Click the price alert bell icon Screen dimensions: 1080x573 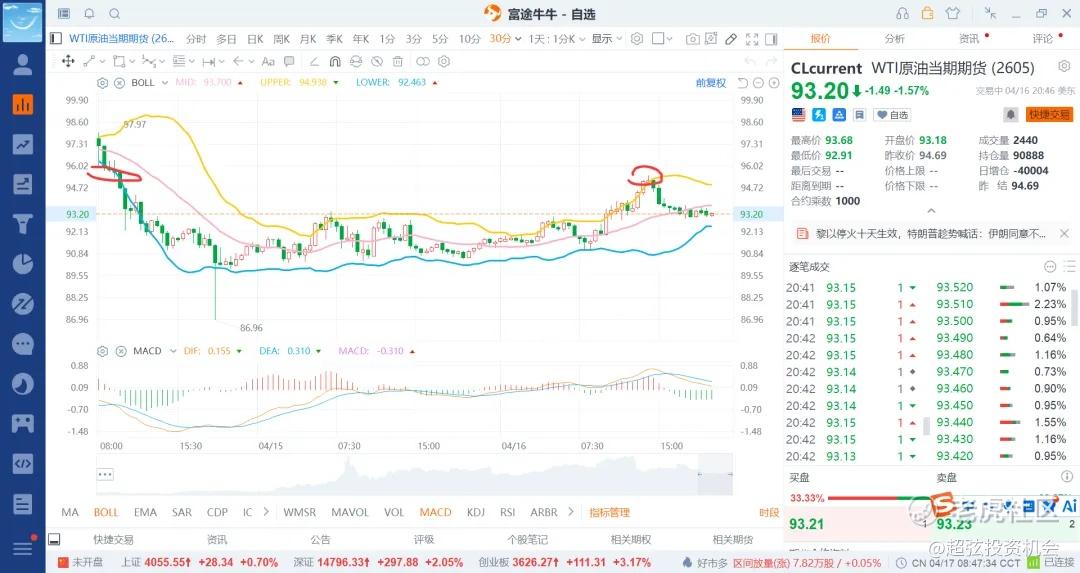pyautogui.click(x=1011, y=115)
